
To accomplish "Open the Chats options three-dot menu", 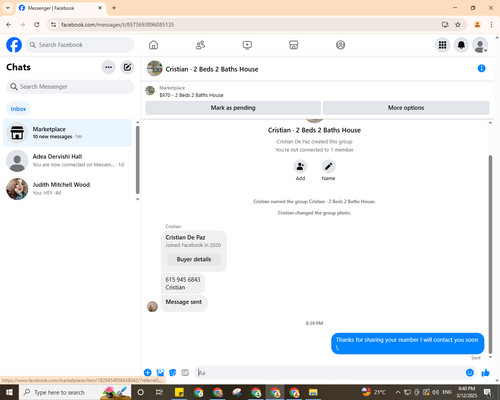I will click(109, 67).
